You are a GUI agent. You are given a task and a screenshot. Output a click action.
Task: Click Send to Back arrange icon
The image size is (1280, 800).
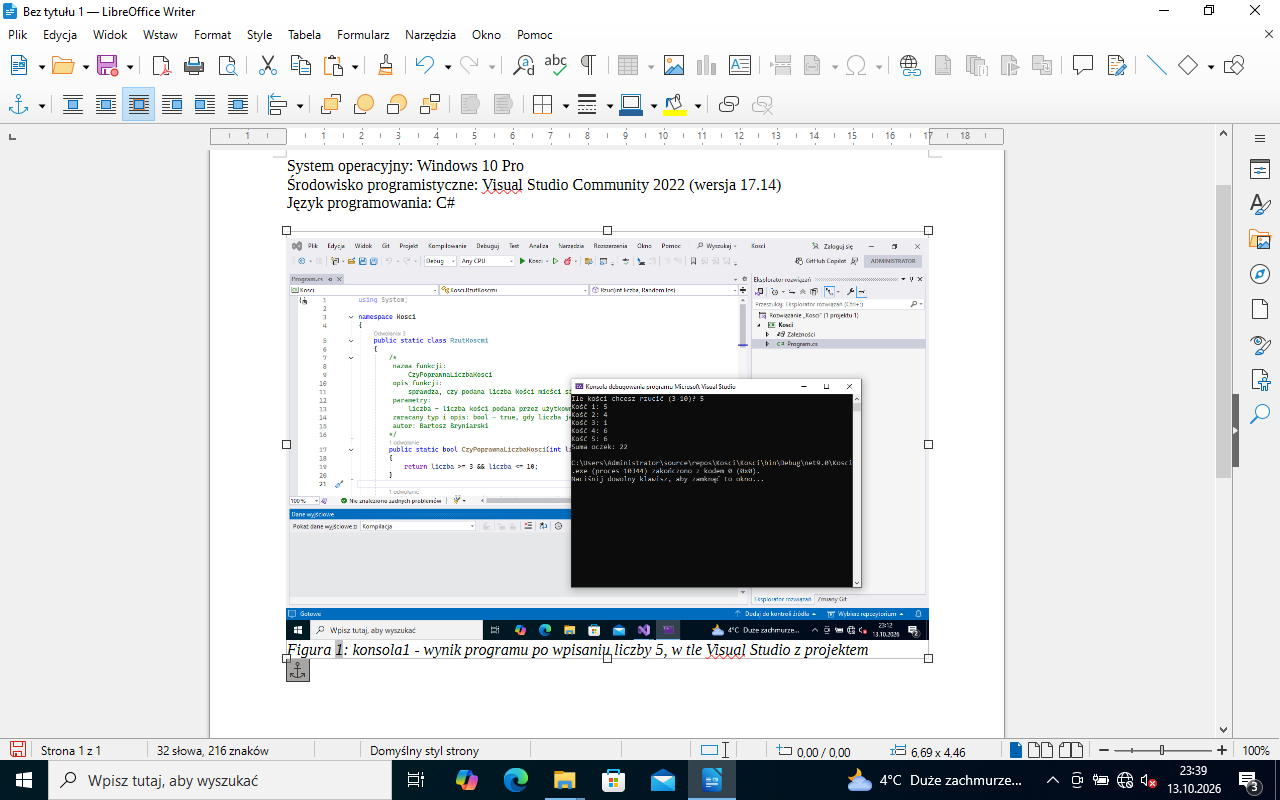[x=430, y=104]
